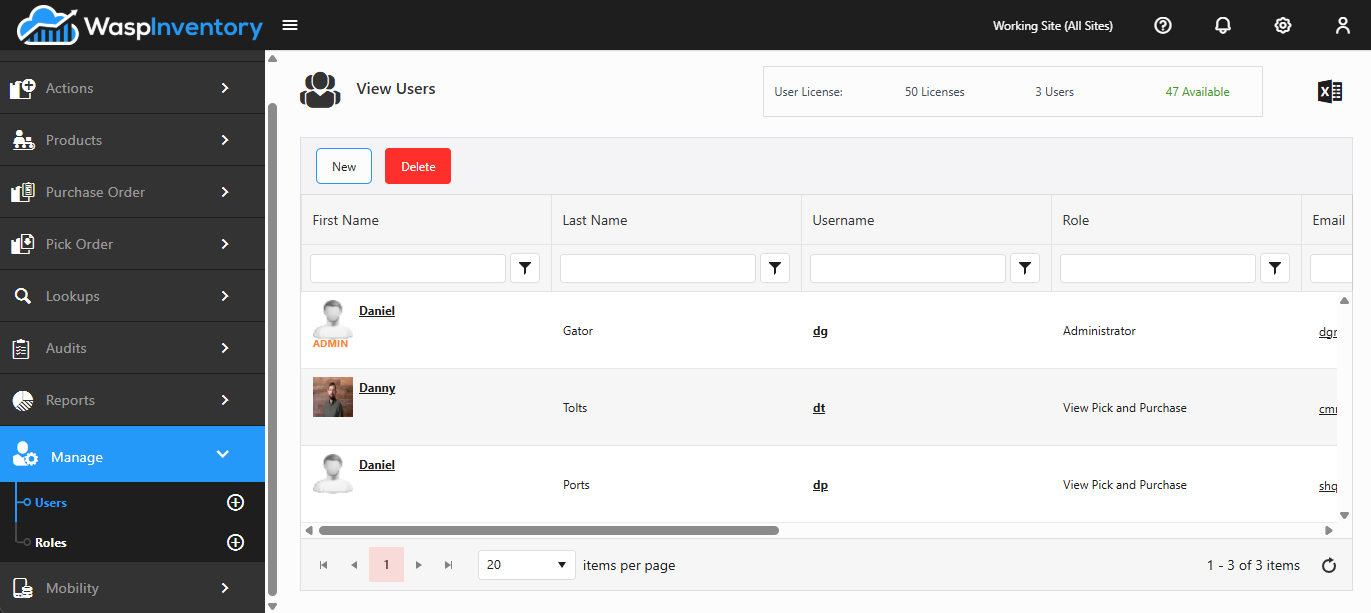Viewport: 1371px width, 613px height.
Task: Select Roles submenu item
Action: [51, 543]
